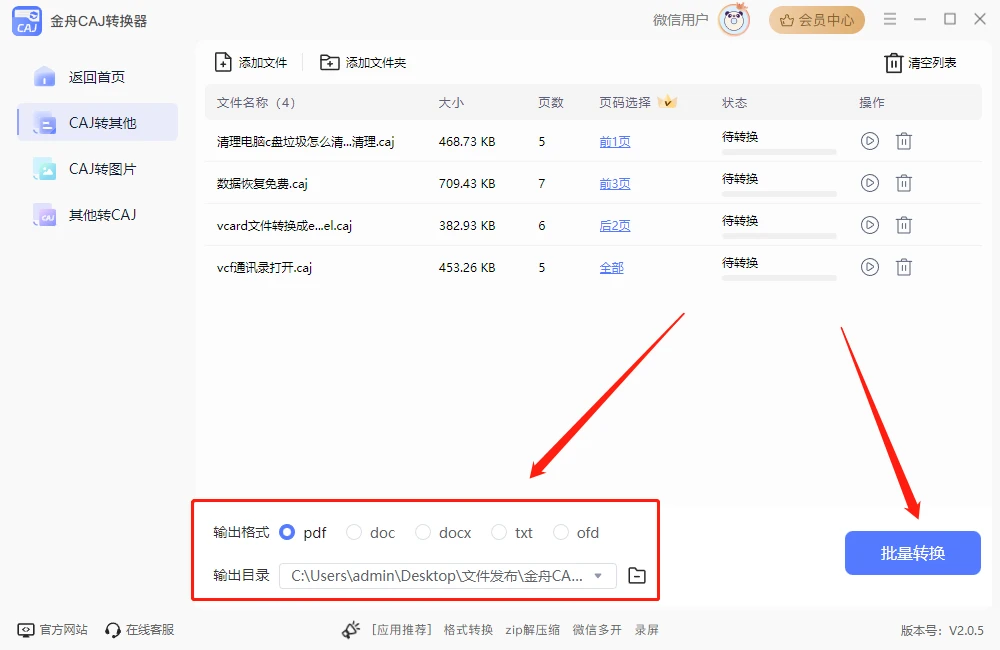Click the user avatar icon

734,20
